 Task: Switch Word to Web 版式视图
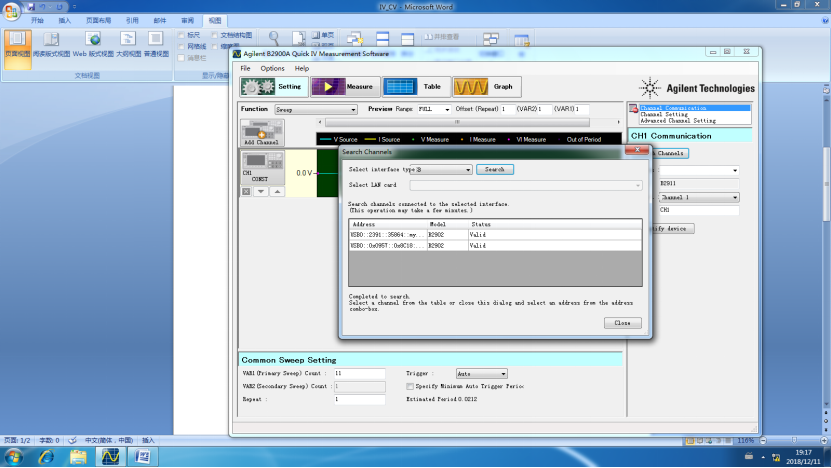[x=93, y=45]
